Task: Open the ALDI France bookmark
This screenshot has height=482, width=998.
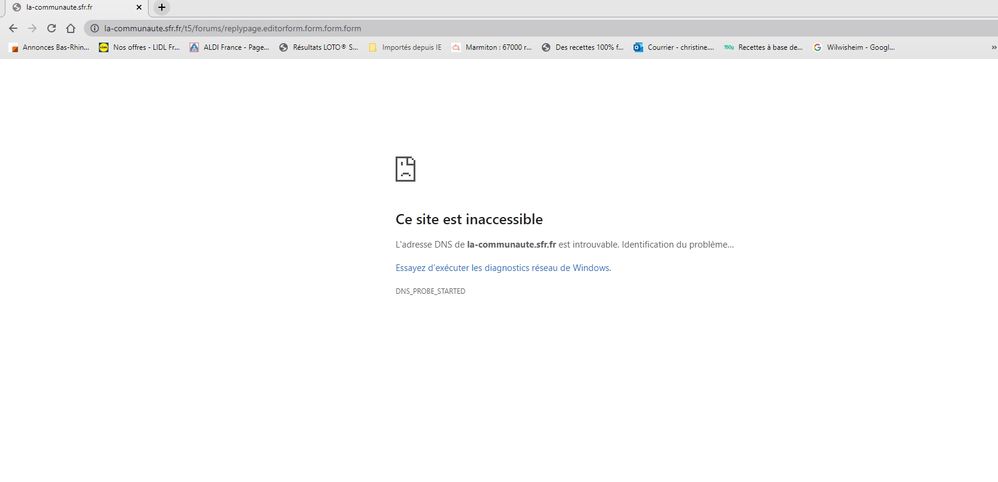Action: coord(229,47)
